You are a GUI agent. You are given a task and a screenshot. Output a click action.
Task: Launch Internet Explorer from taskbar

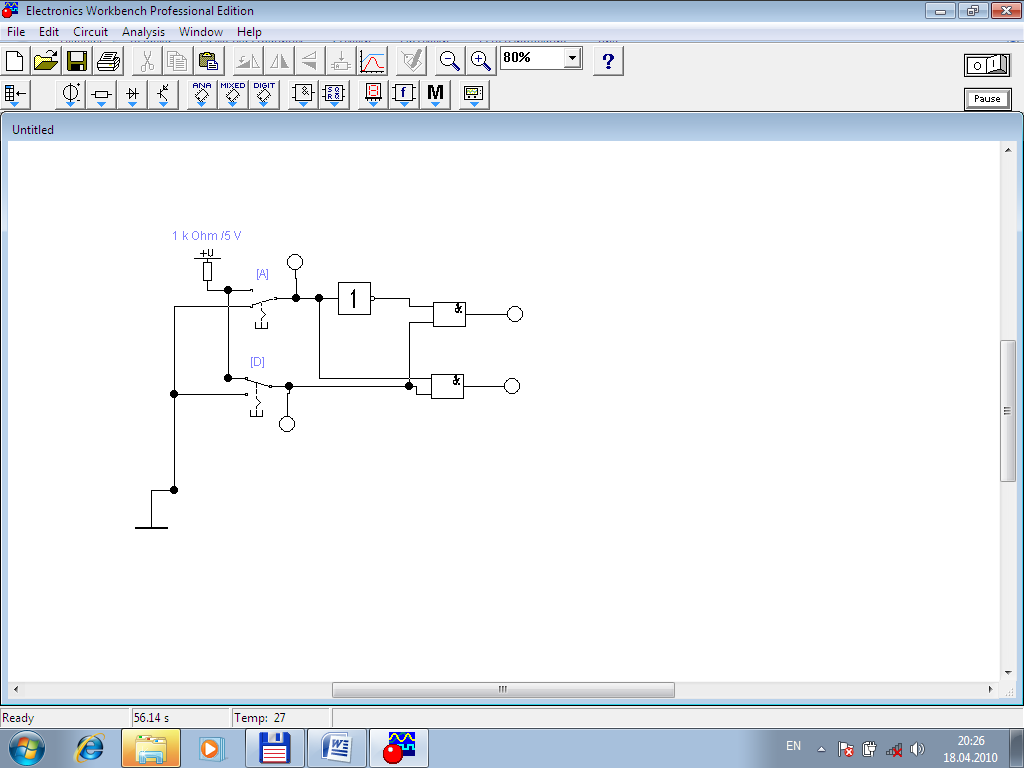(x=90, y=748)
